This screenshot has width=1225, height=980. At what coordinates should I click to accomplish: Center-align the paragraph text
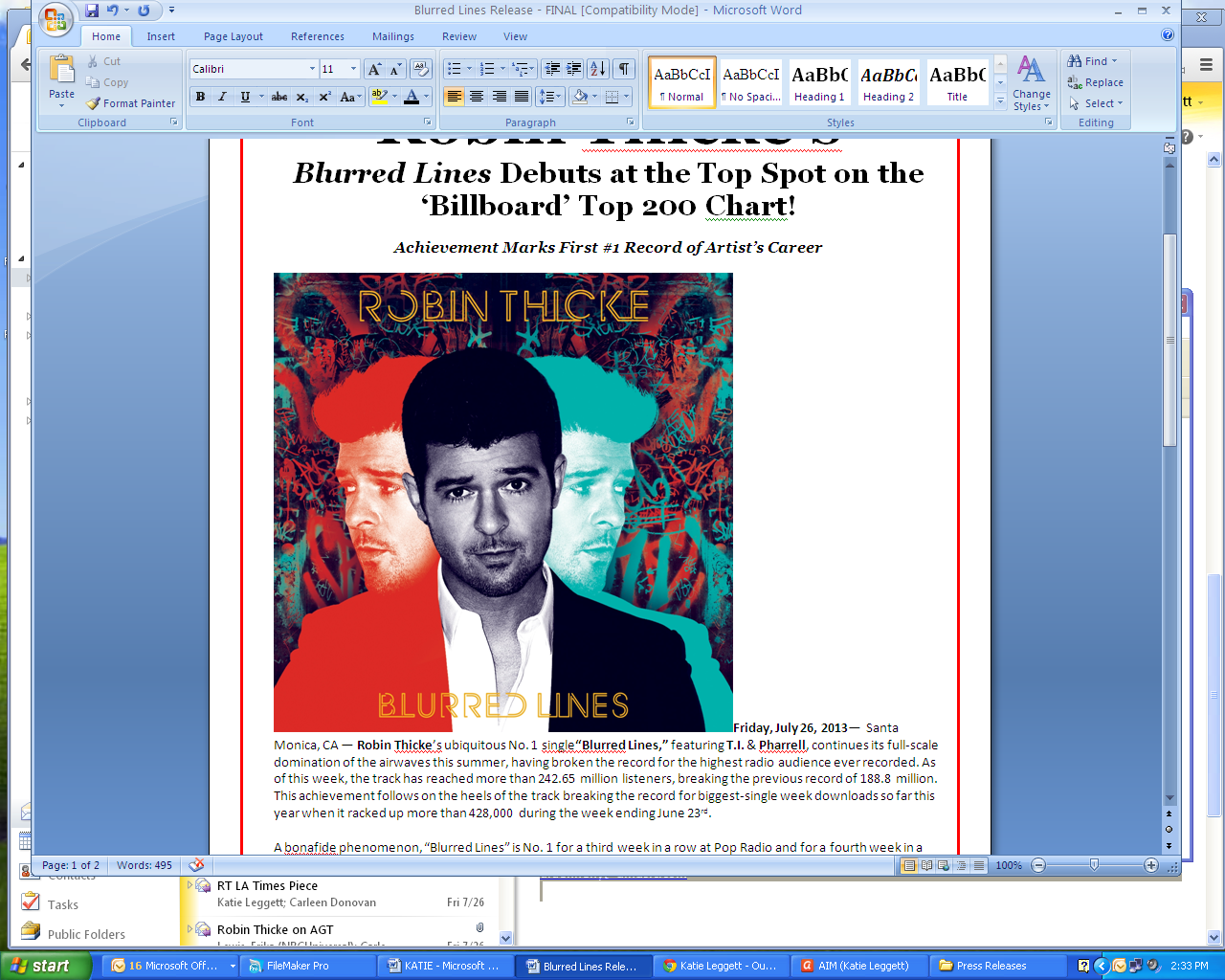(477, 97)
